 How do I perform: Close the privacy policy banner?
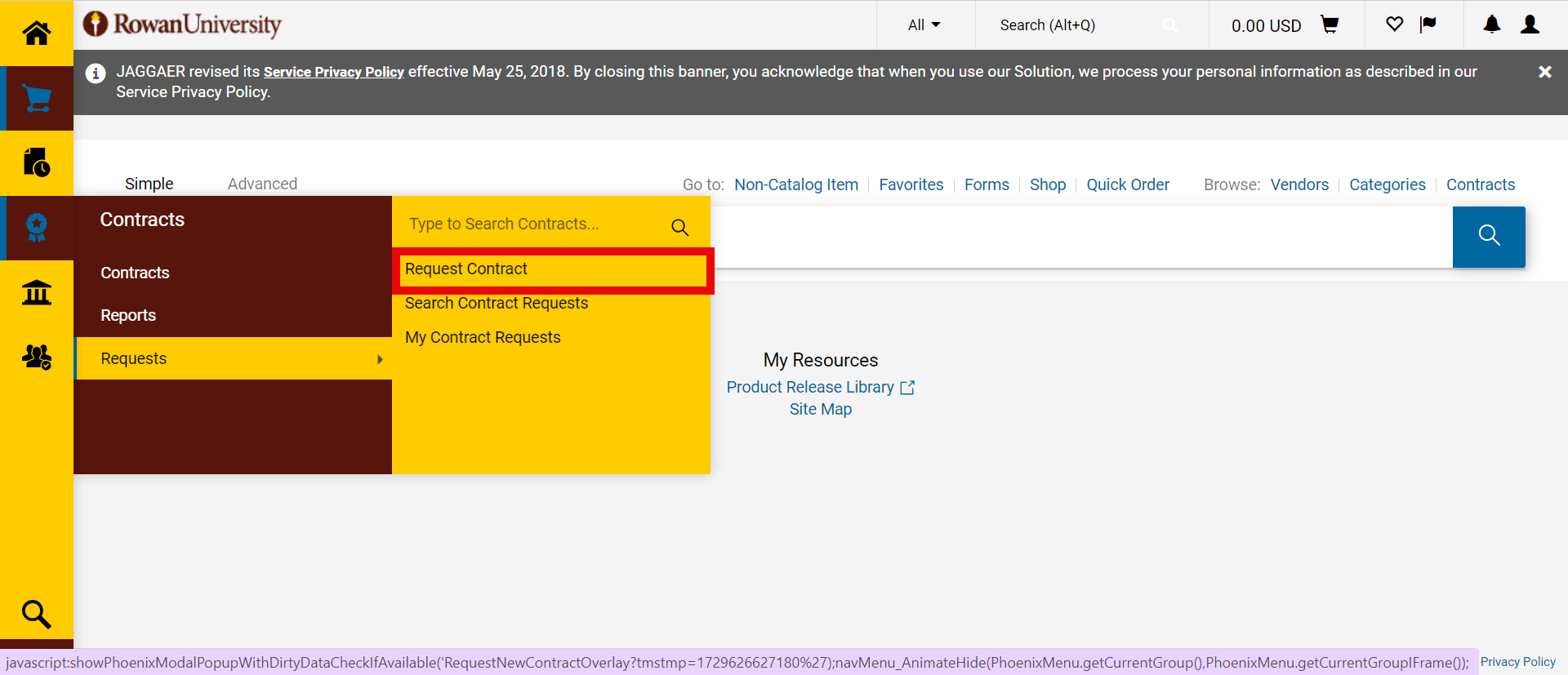(x=1545, y=72)
